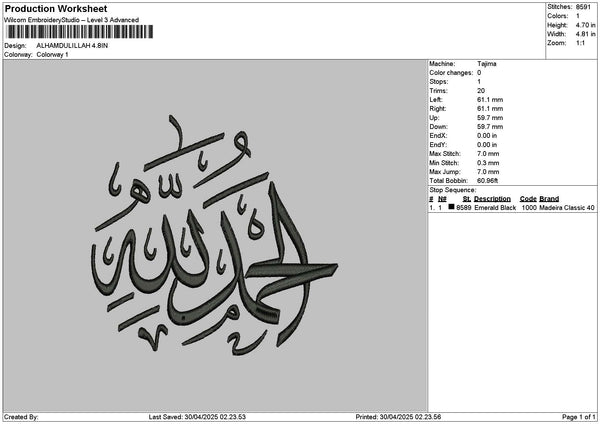
Task: Click the Brand column header
Action: coord(549,199)
